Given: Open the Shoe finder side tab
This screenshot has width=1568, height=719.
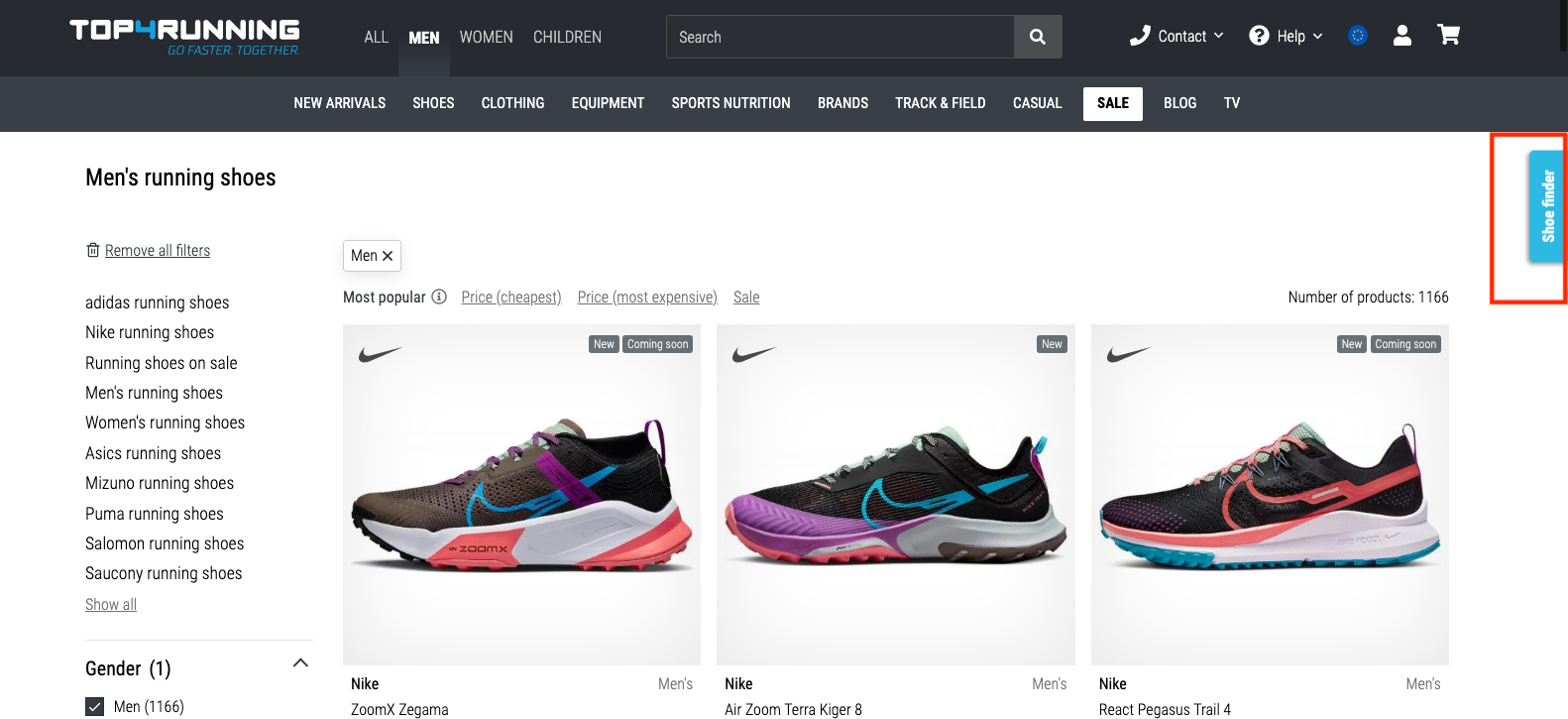Looking at the screenshot, I should (x=1546, y=206).
